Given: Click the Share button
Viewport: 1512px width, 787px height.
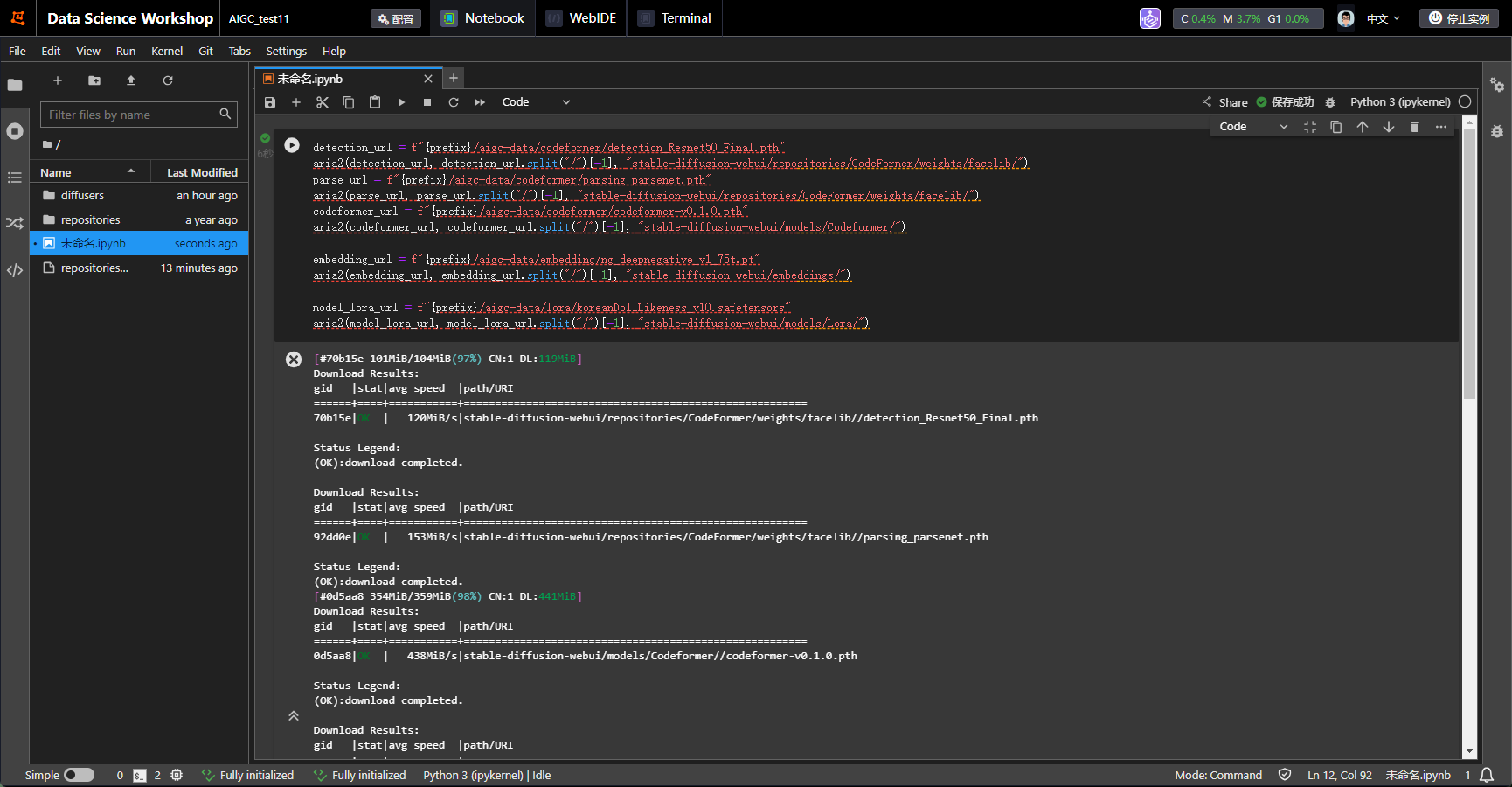Looking at the screenshot, I should [1224, 102].
